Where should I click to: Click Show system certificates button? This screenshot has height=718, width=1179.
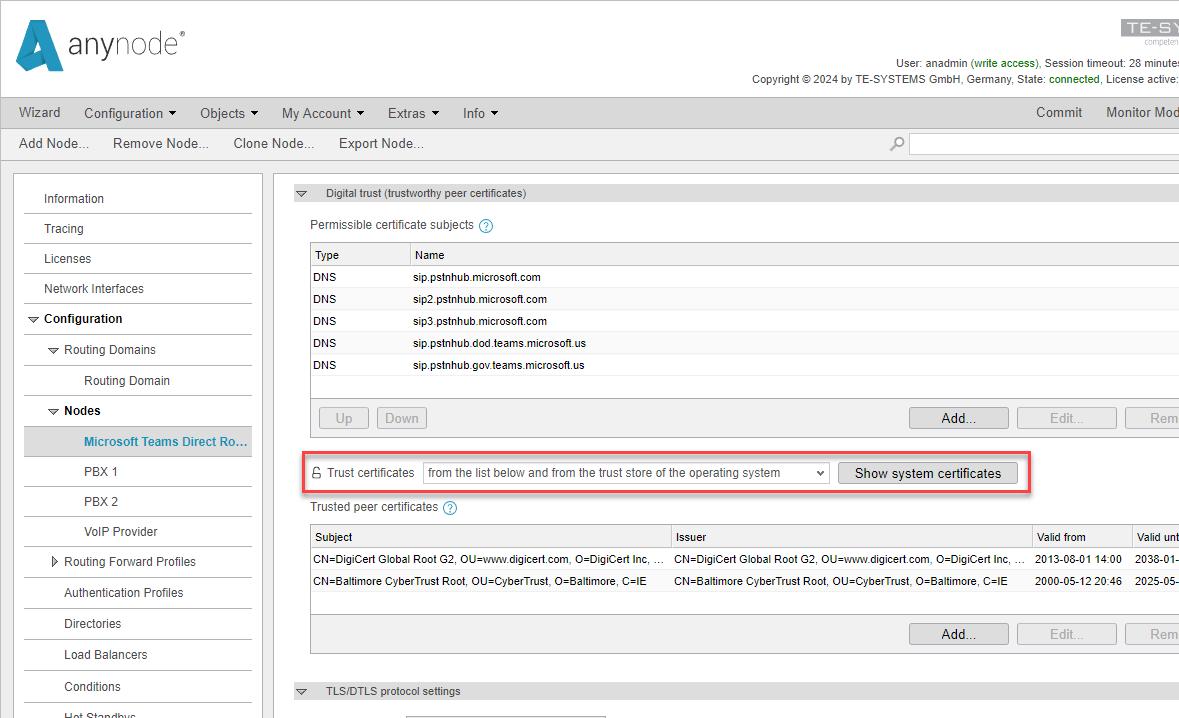[x=928, y=473]
